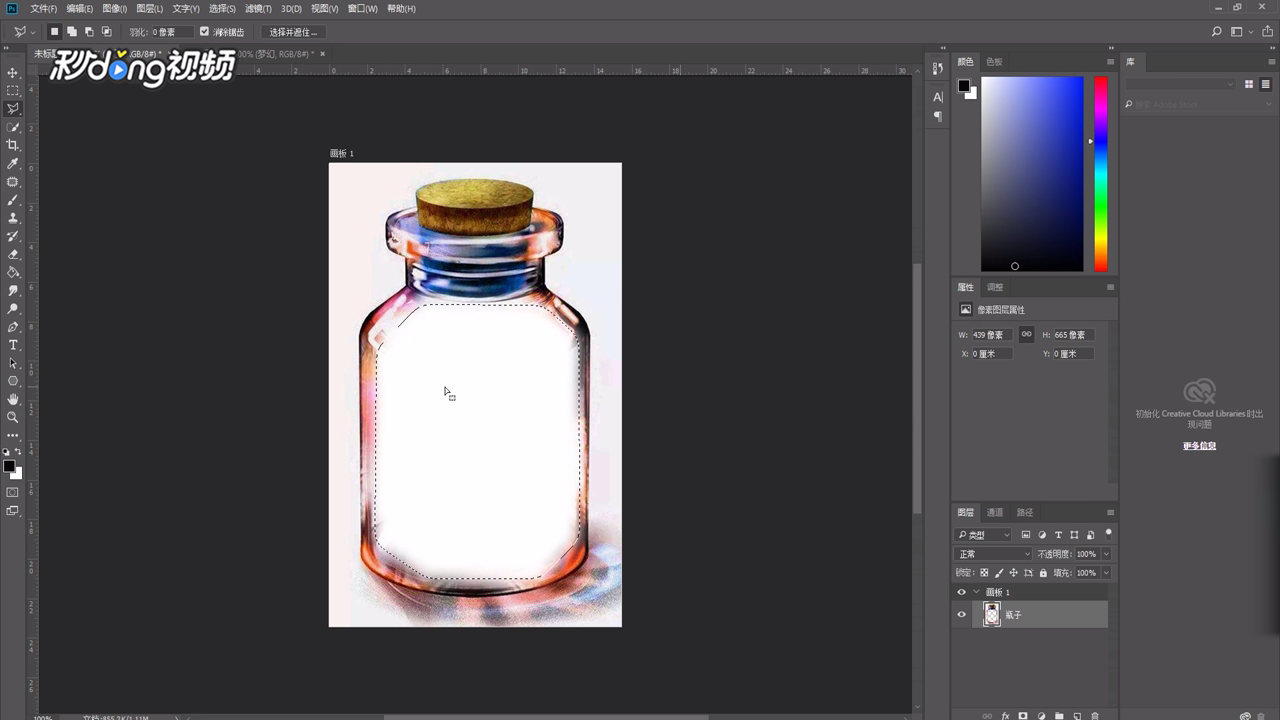Select the Eraser tool
Viewport: 1280px width, 720px height.
[13, 254]
